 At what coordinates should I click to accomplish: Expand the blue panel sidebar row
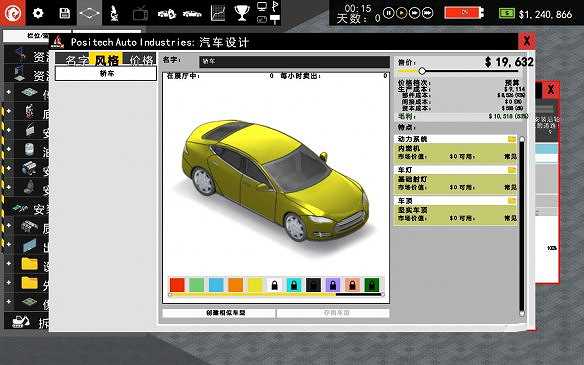(x=9, y=245)
